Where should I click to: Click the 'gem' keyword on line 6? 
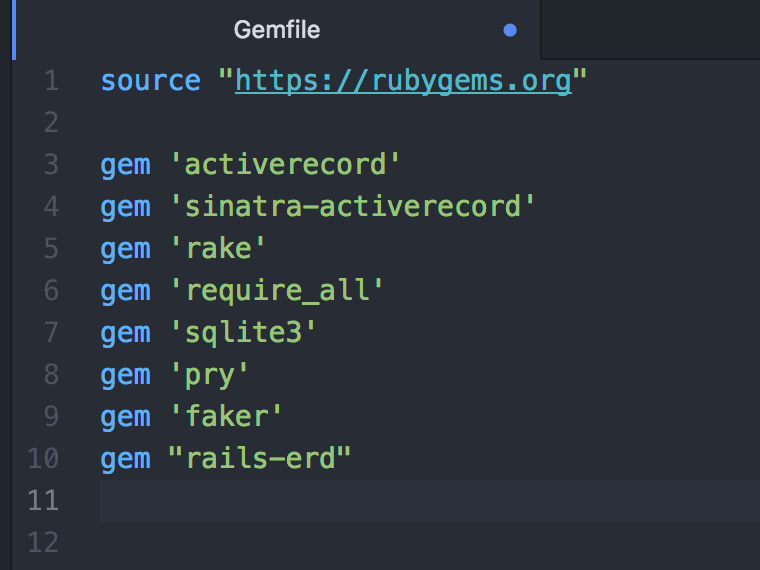(126, 293)
